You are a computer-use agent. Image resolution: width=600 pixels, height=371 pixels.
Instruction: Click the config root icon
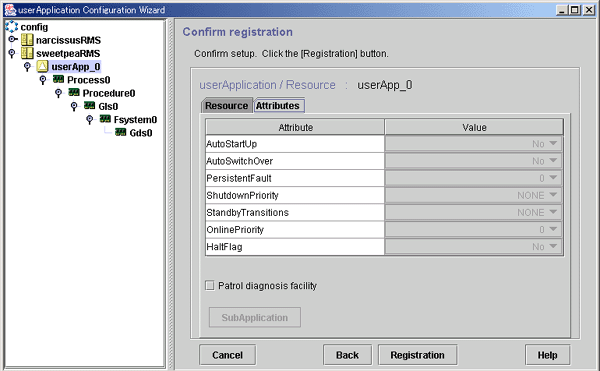click(x=11, y=26)
